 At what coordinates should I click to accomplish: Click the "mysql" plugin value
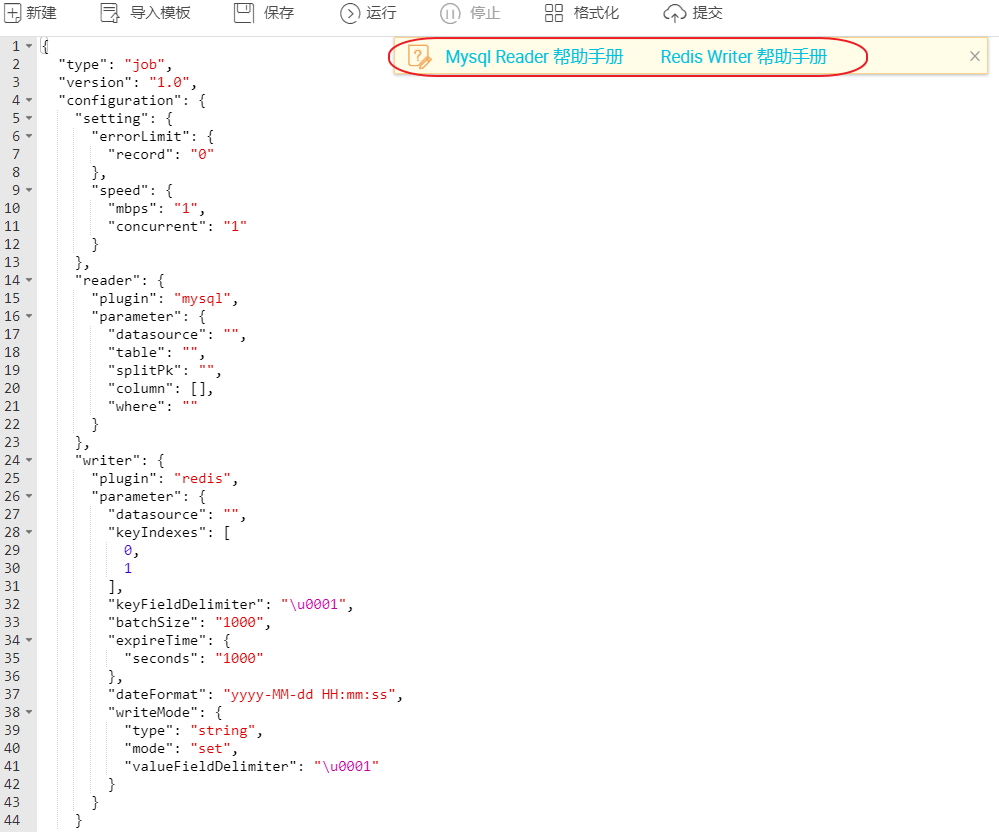click(203, 298)
